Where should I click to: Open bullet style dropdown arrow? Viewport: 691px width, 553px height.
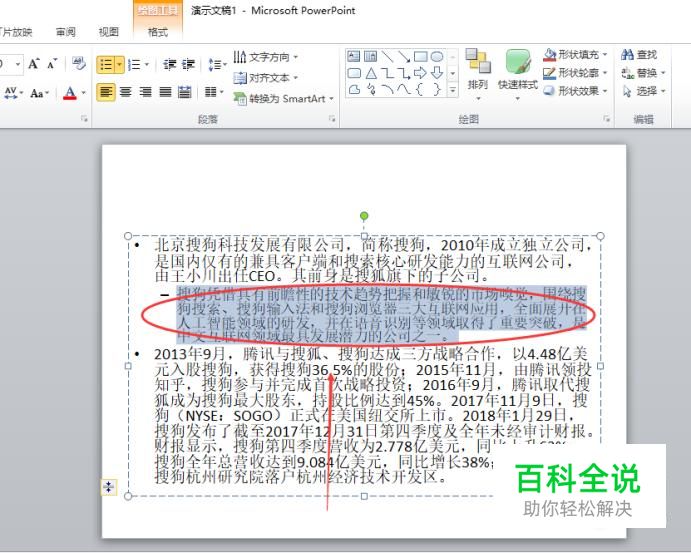(x=120, y=65)
